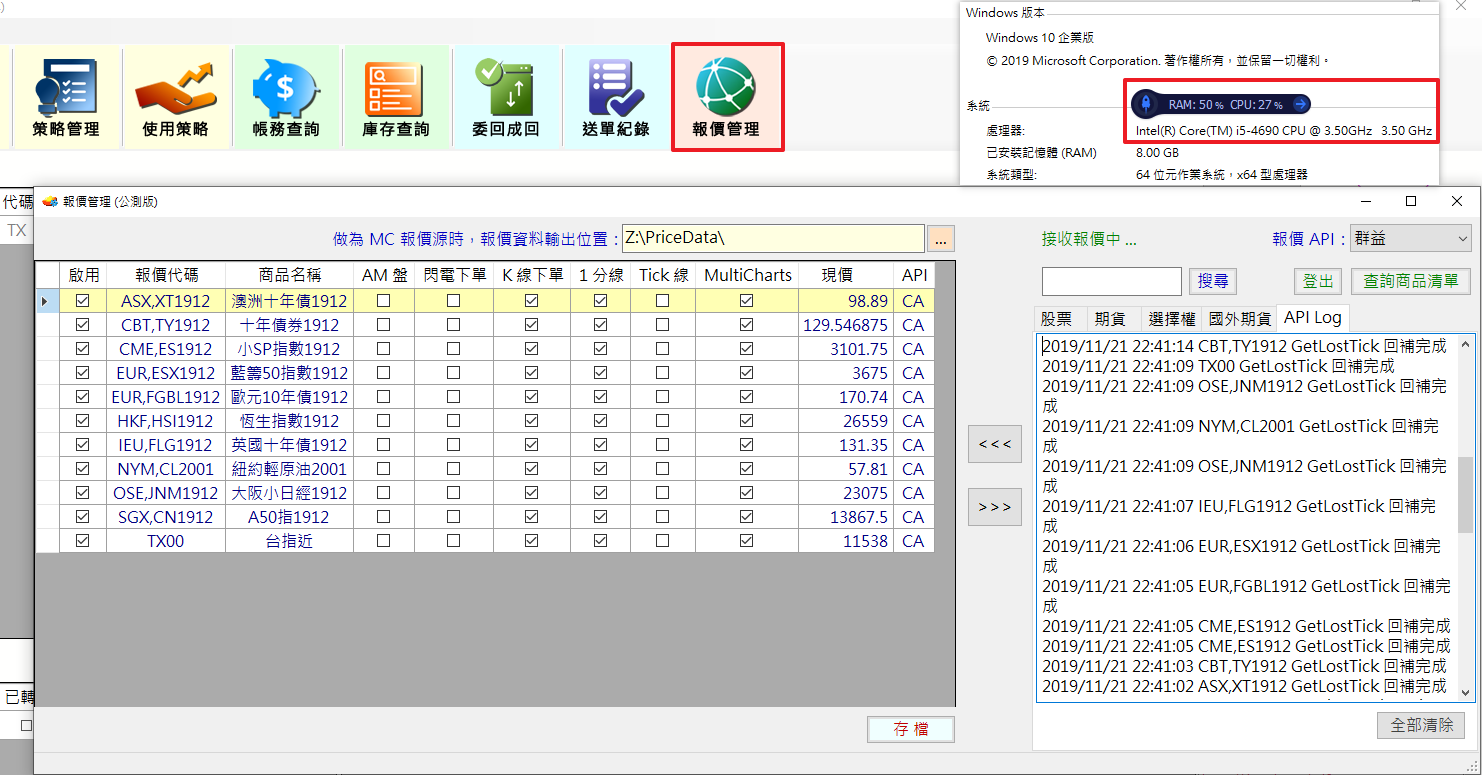Click 查詢商品清單 button

pyautogui.click(x=1411, y=281)
